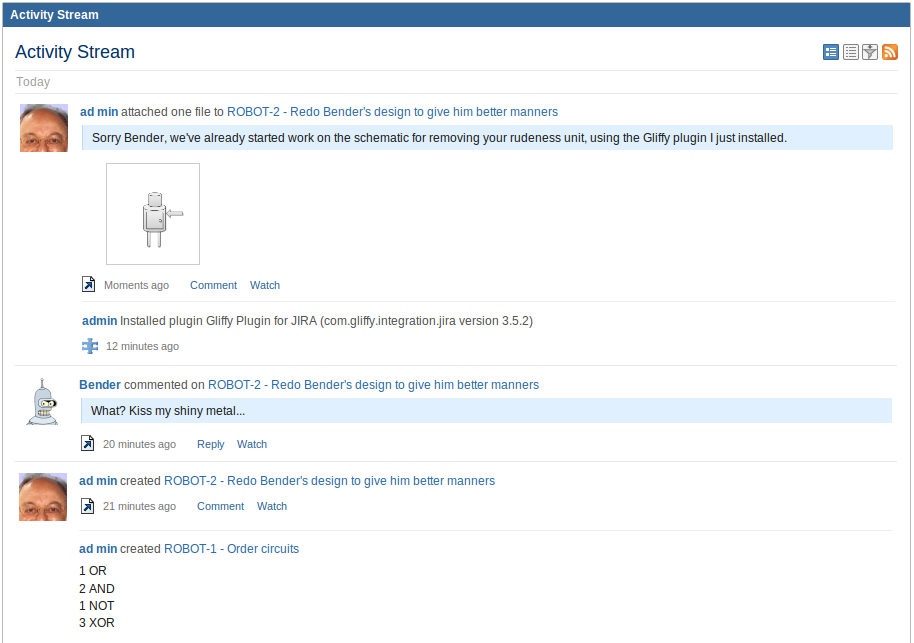This screenshot has height=643, width=914.
Task: Open the ROBOT-1 - Order circuits issue
Action: (x=231, y=549)
